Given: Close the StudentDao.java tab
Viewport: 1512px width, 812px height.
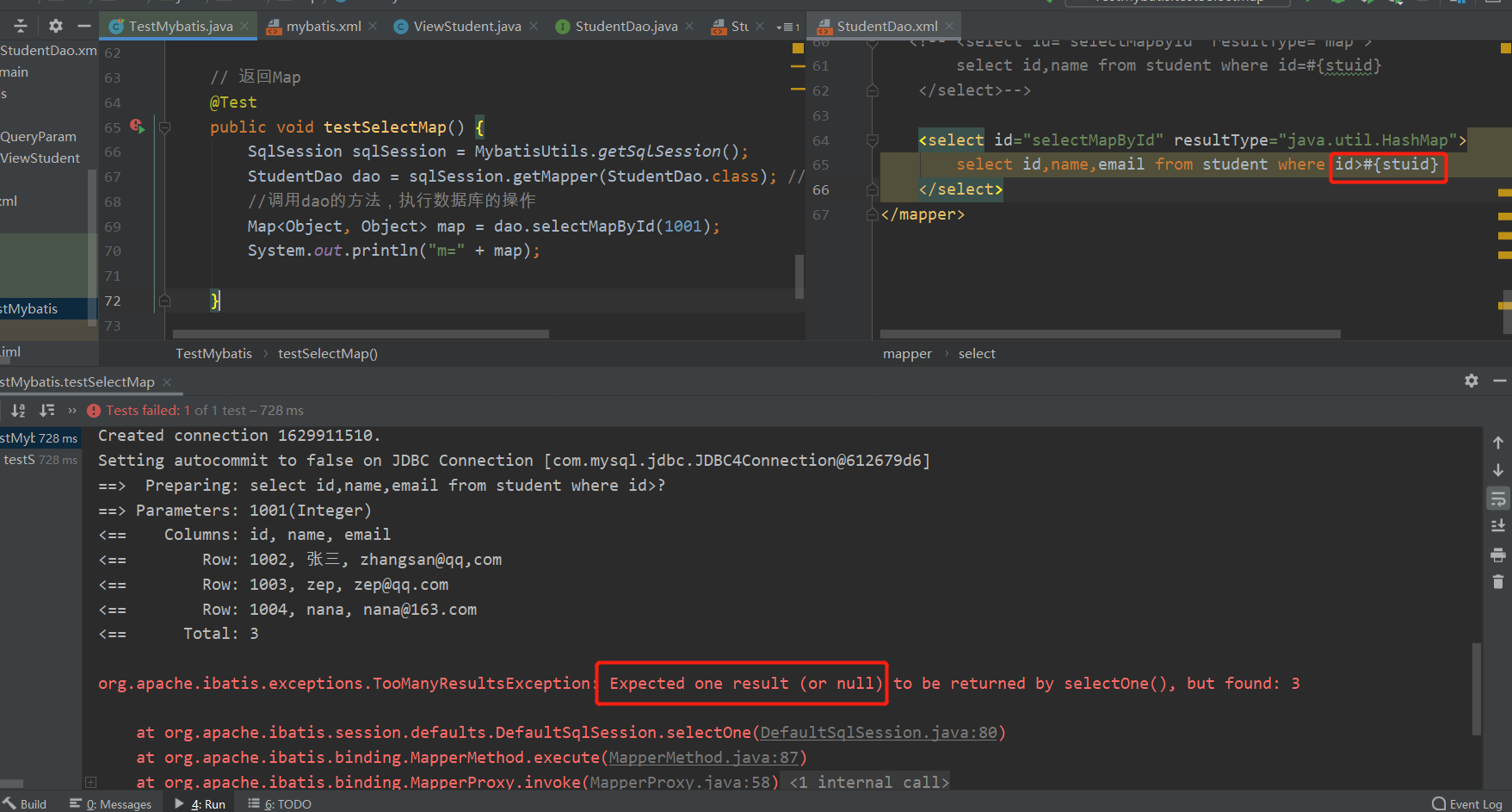Looking at the screenshot, I should 690,26.
